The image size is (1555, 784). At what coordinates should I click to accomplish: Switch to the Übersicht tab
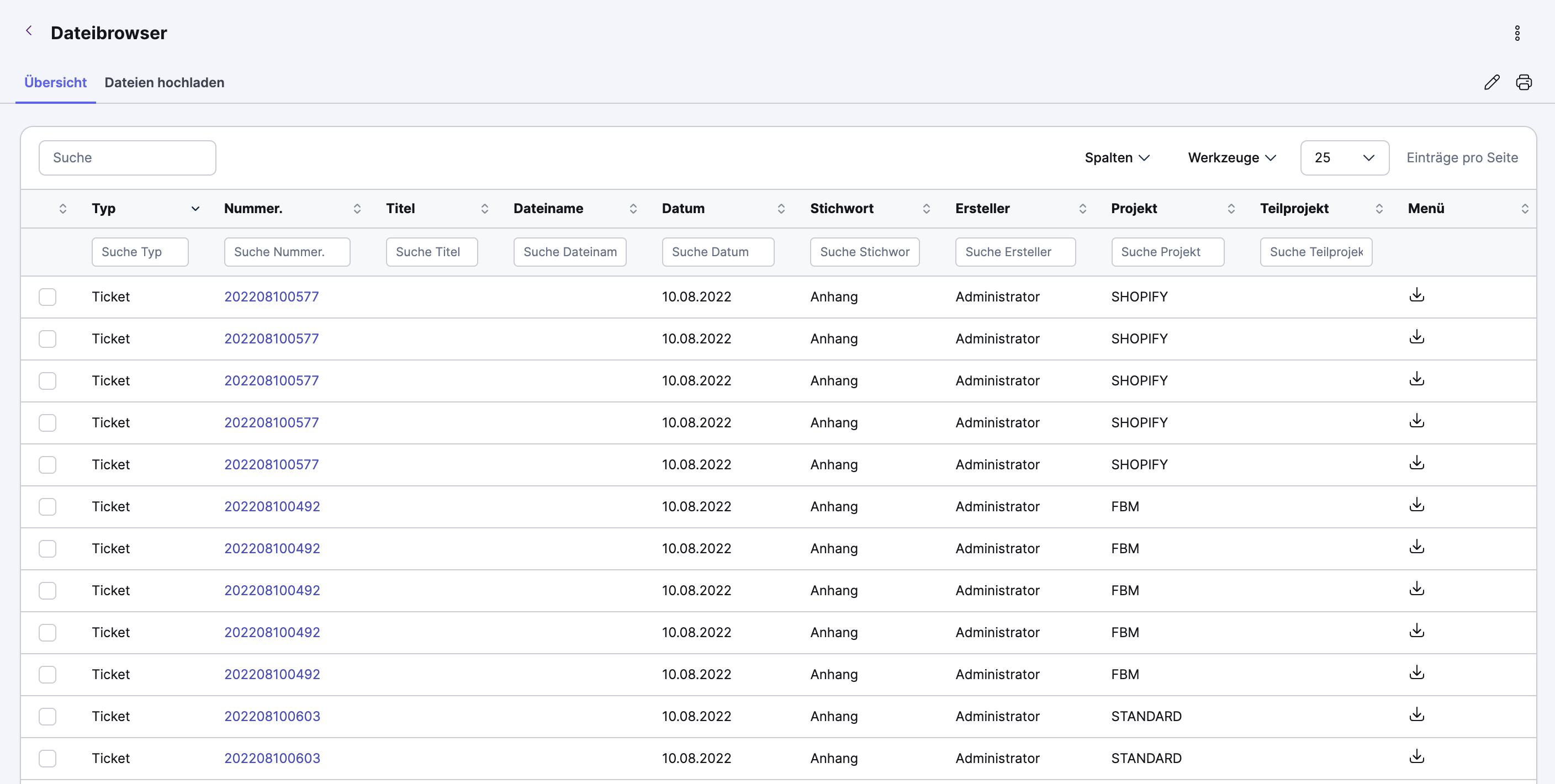[x=56, y=83]
